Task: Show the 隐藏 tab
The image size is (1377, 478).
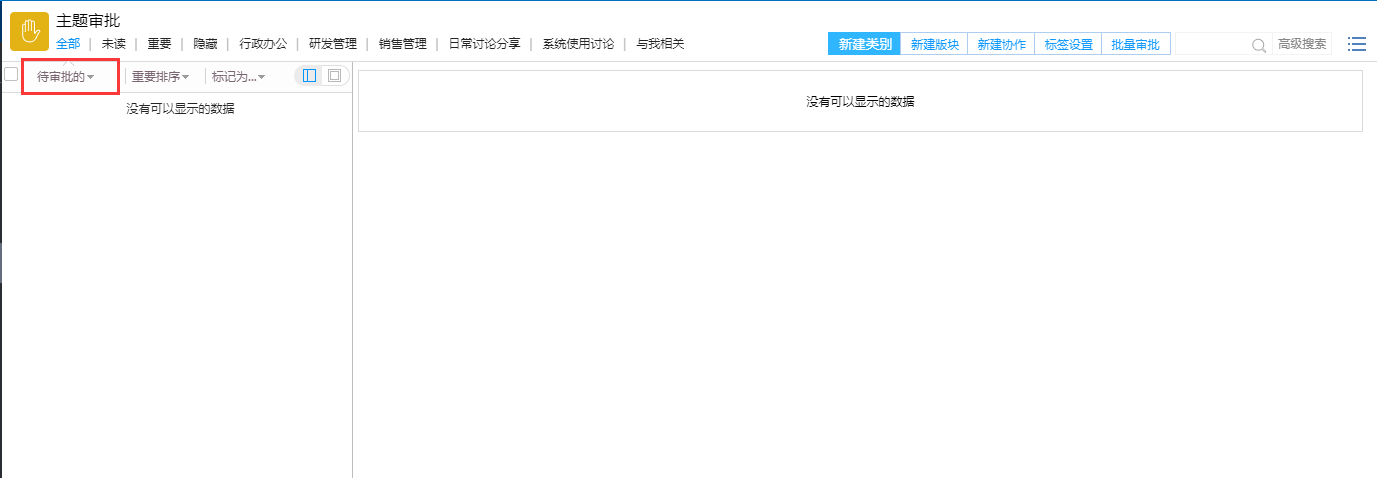Action: pyautogui.click(x=205, y=44)
